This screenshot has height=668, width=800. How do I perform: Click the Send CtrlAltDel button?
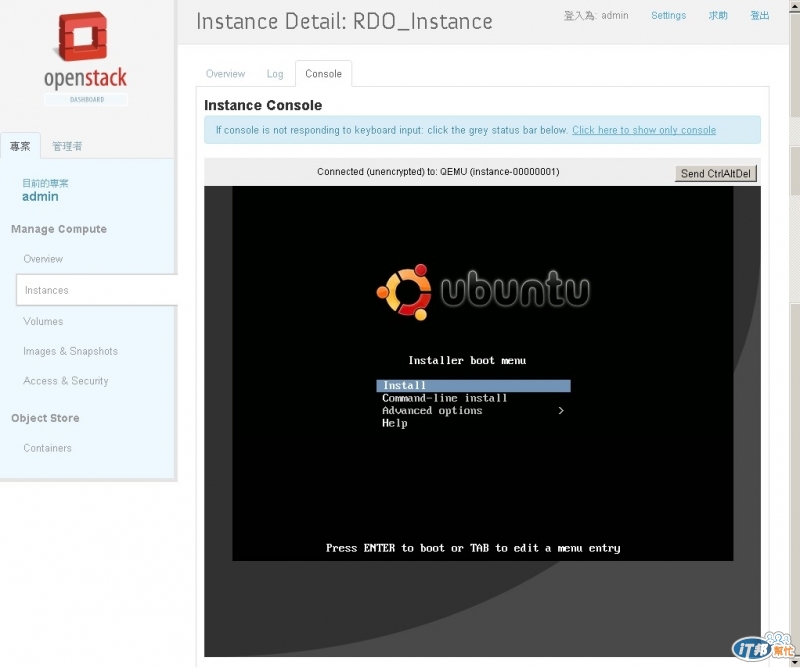715,174
